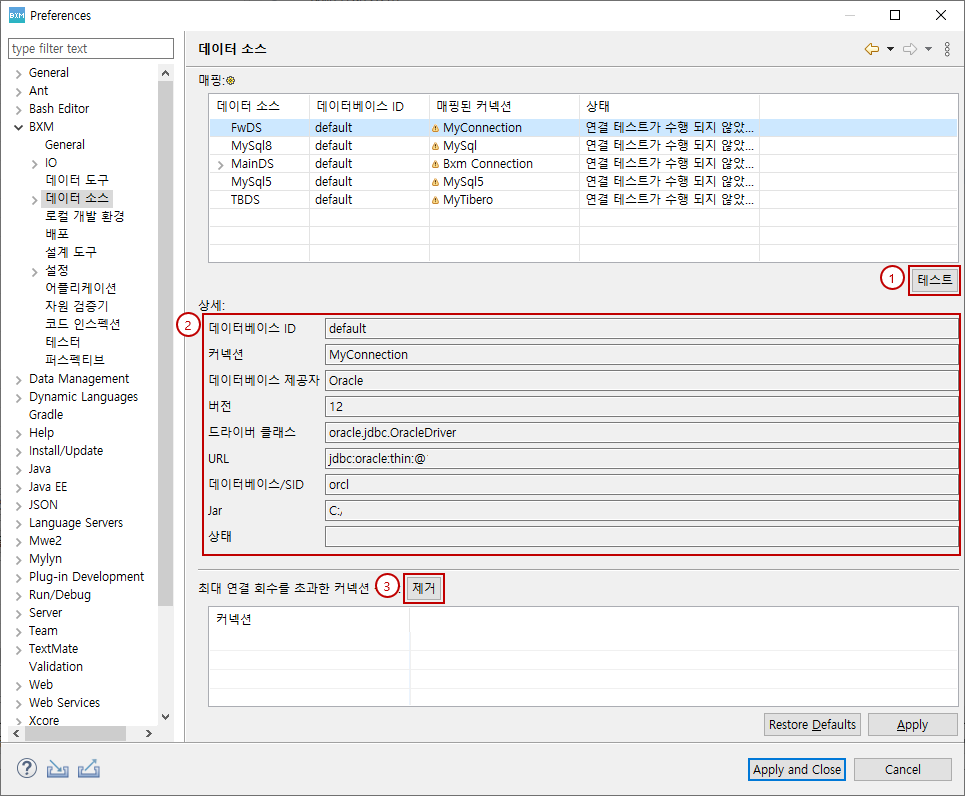Open the three-dot view menu

tap(947, 49)
